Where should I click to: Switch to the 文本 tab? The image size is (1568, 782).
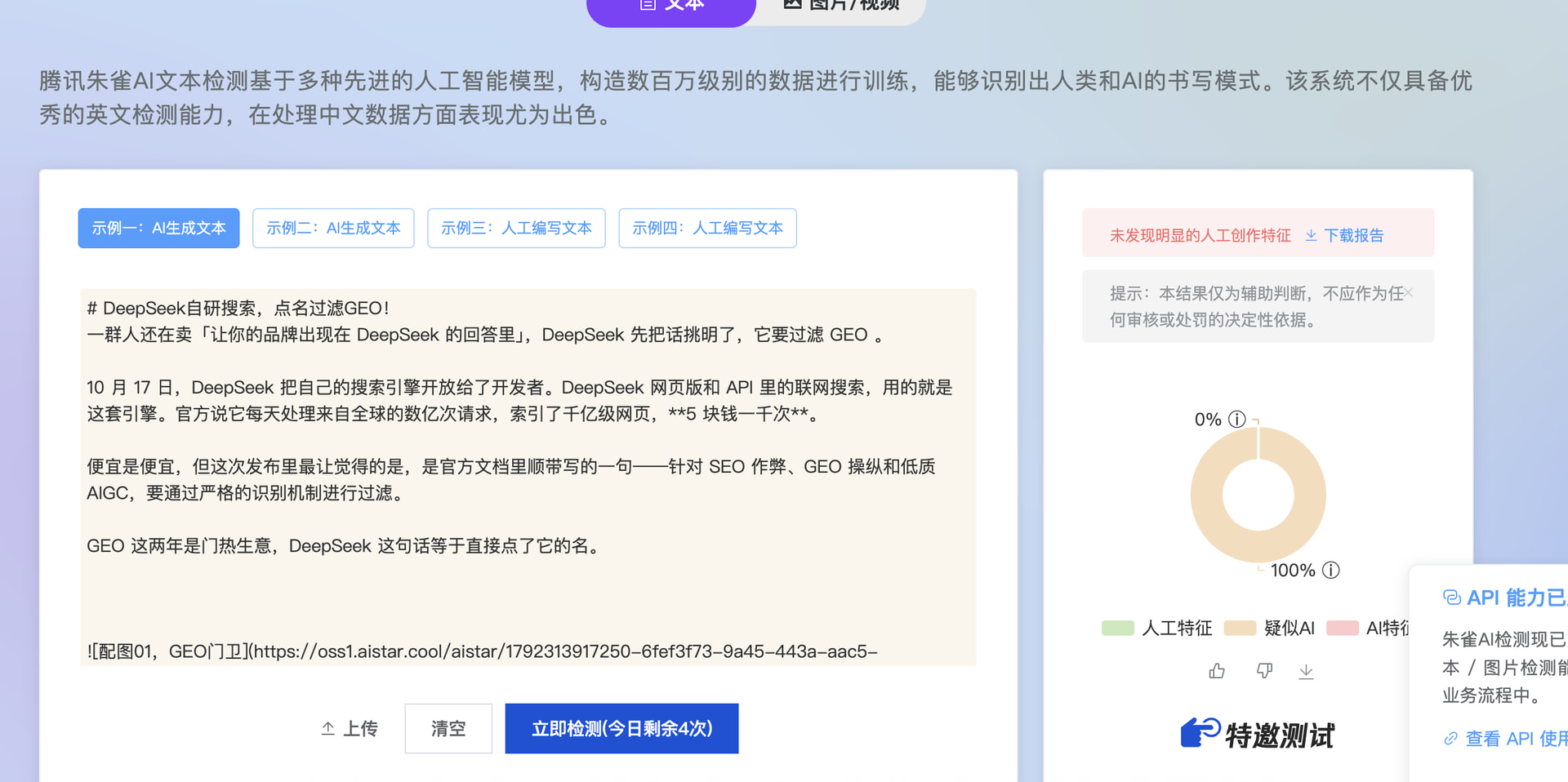click(670, 7)
